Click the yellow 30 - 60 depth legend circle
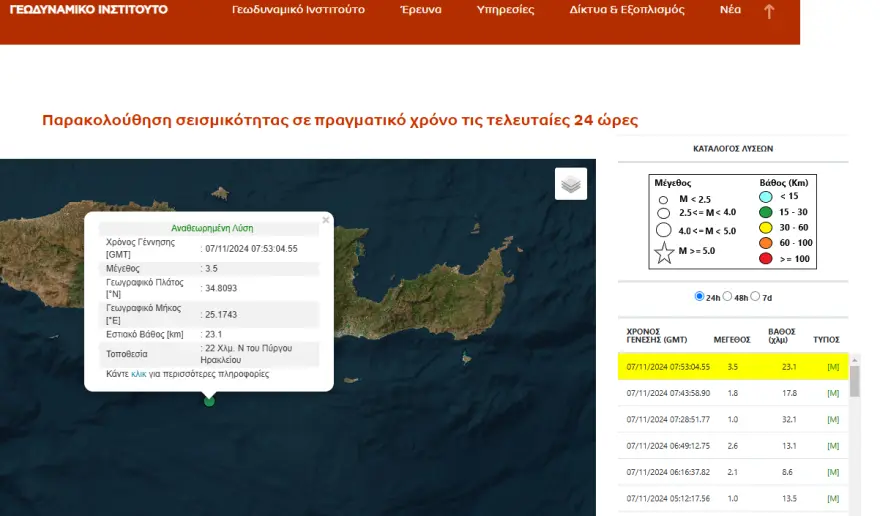 [x=767, y=229]
